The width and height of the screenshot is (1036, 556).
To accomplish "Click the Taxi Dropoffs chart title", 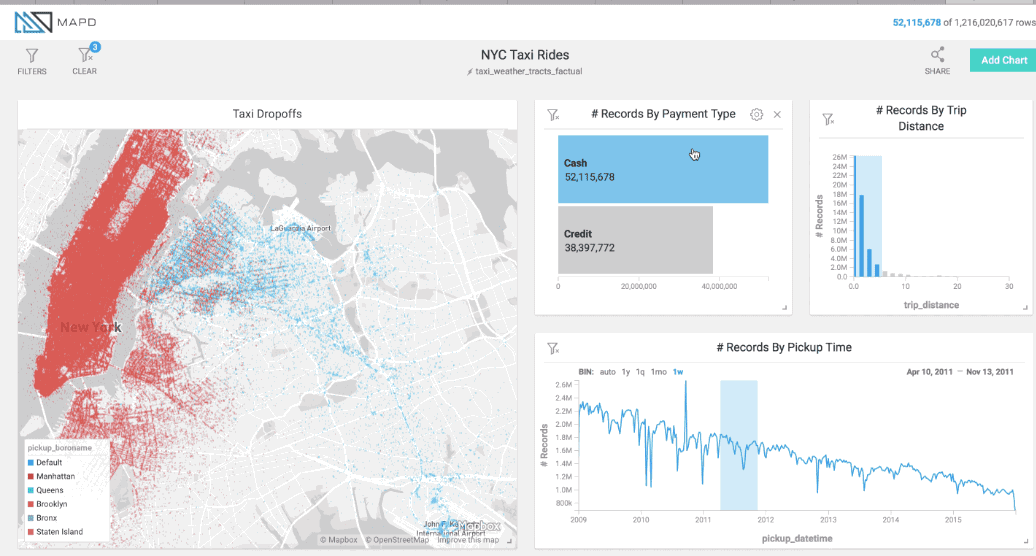I will coord(267,114).
